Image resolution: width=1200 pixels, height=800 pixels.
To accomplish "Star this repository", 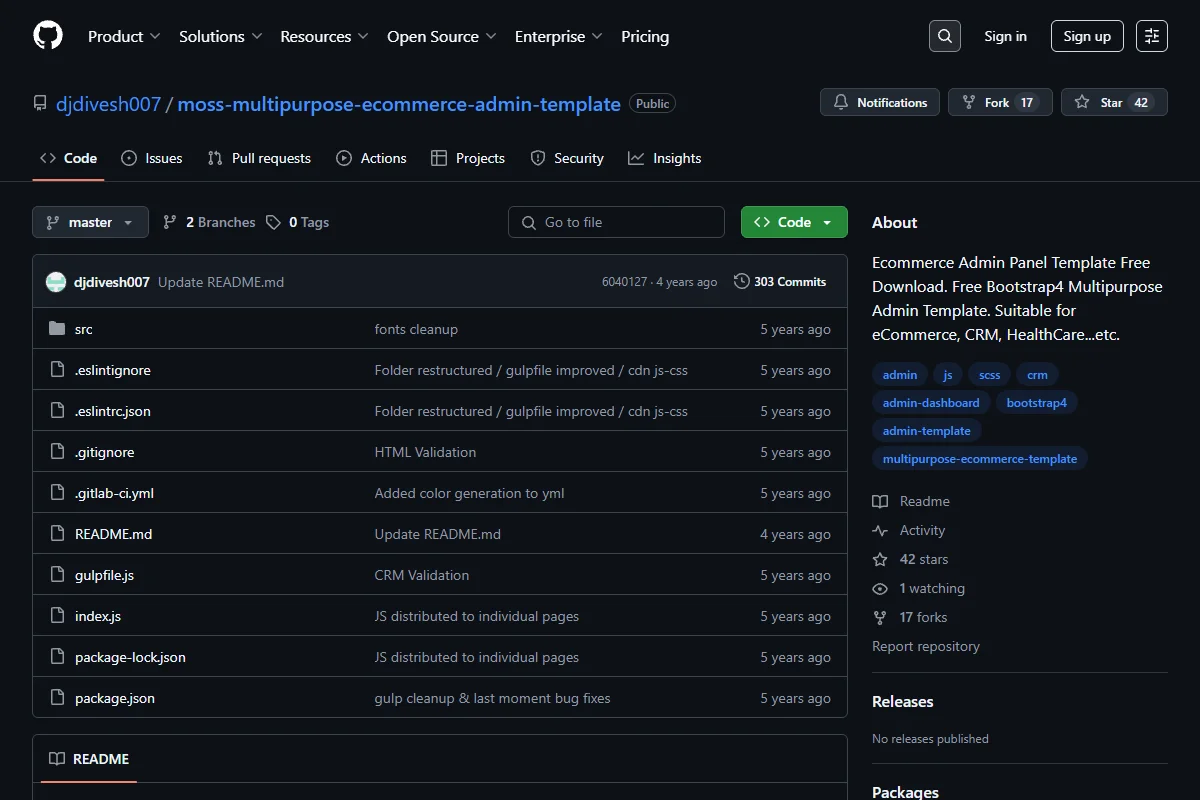I will 1114,102.
